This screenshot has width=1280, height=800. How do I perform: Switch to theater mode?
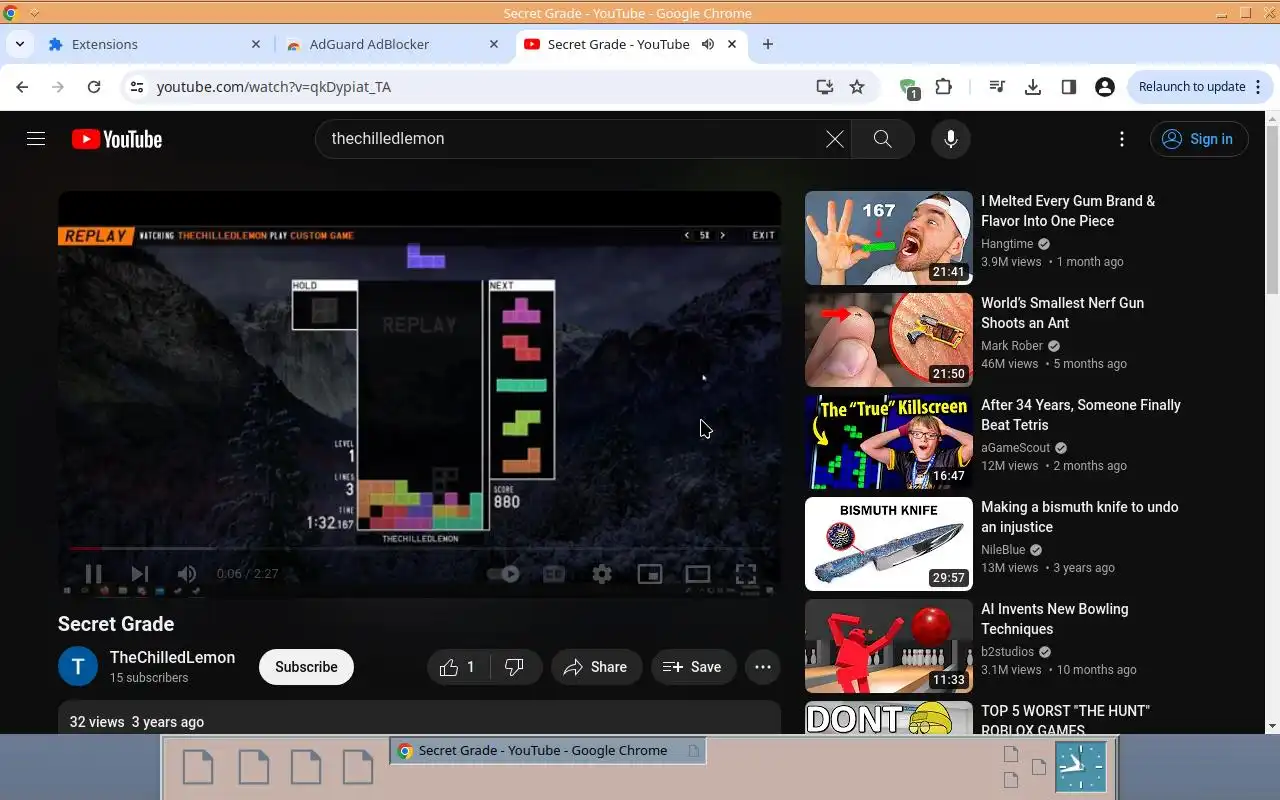click(x=698, y=574)
